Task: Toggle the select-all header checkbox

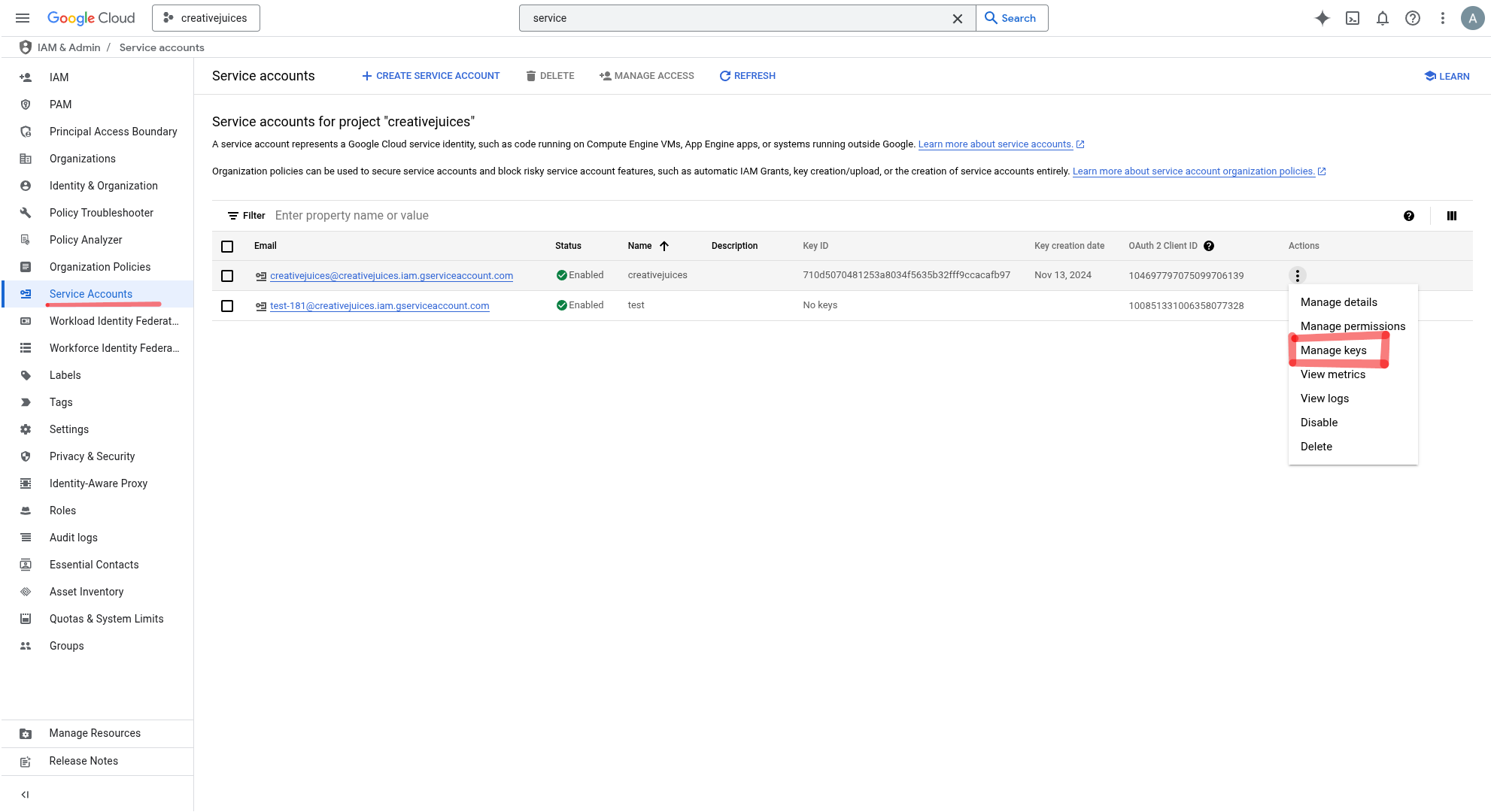Action: (x=227, y=247)
